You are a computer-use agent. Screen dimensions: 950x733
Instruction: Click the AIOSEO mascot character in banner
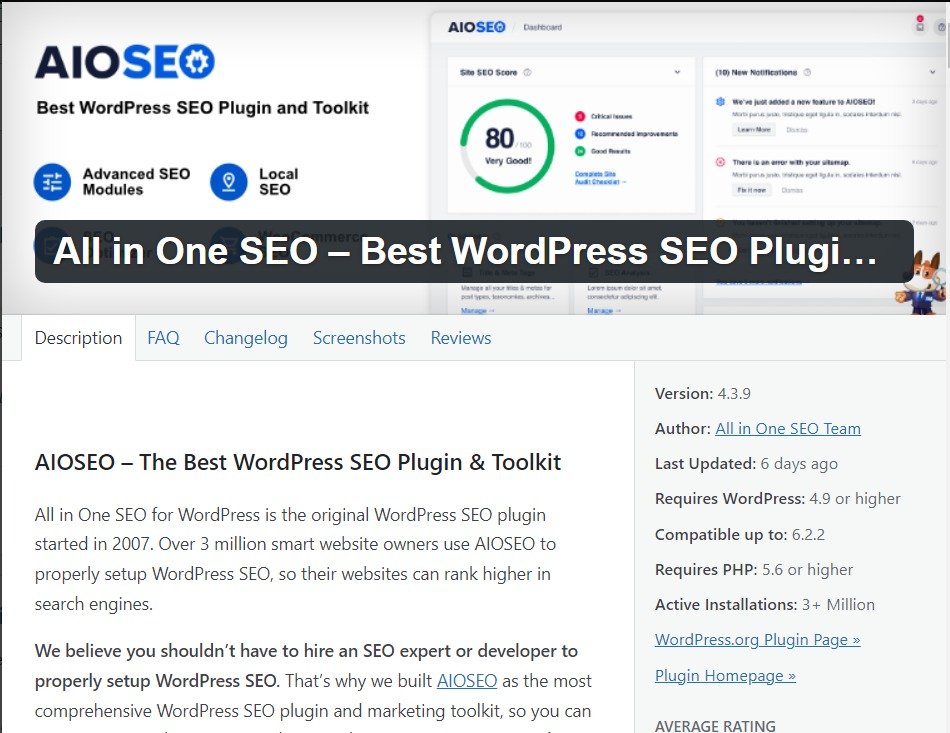click(922, 282)
